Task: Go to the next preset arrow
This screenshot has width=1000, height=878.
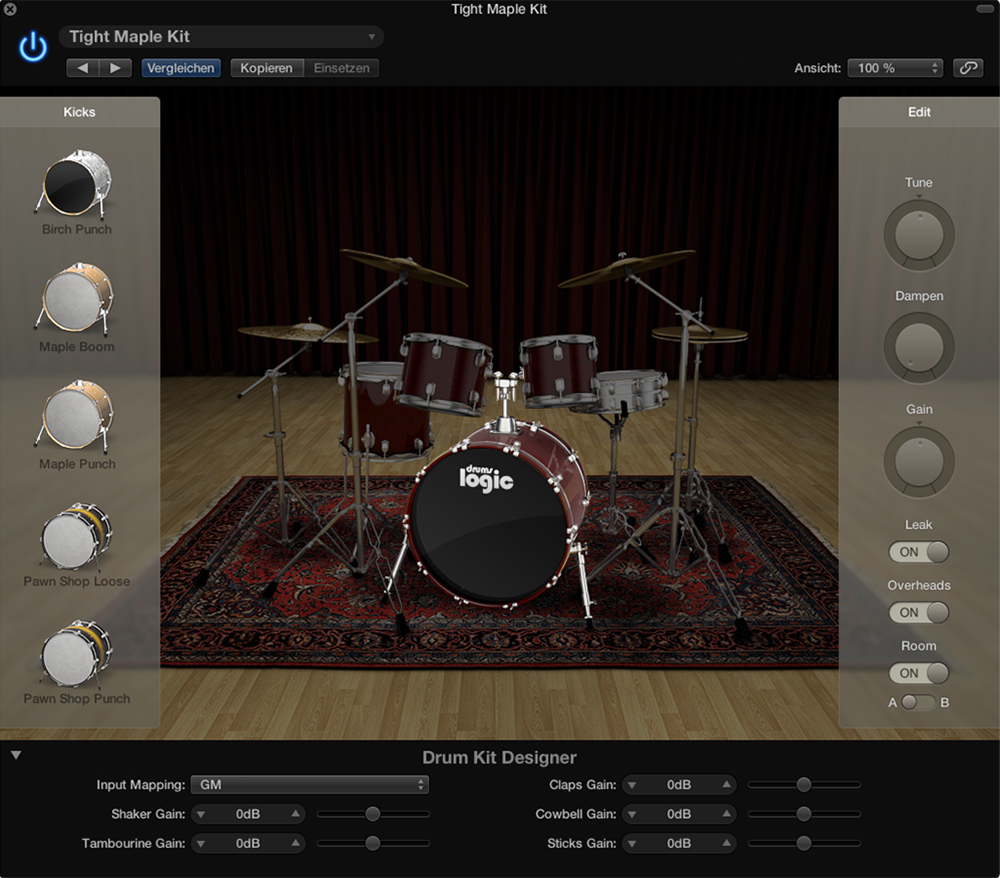Action: [x=115, y=68]
